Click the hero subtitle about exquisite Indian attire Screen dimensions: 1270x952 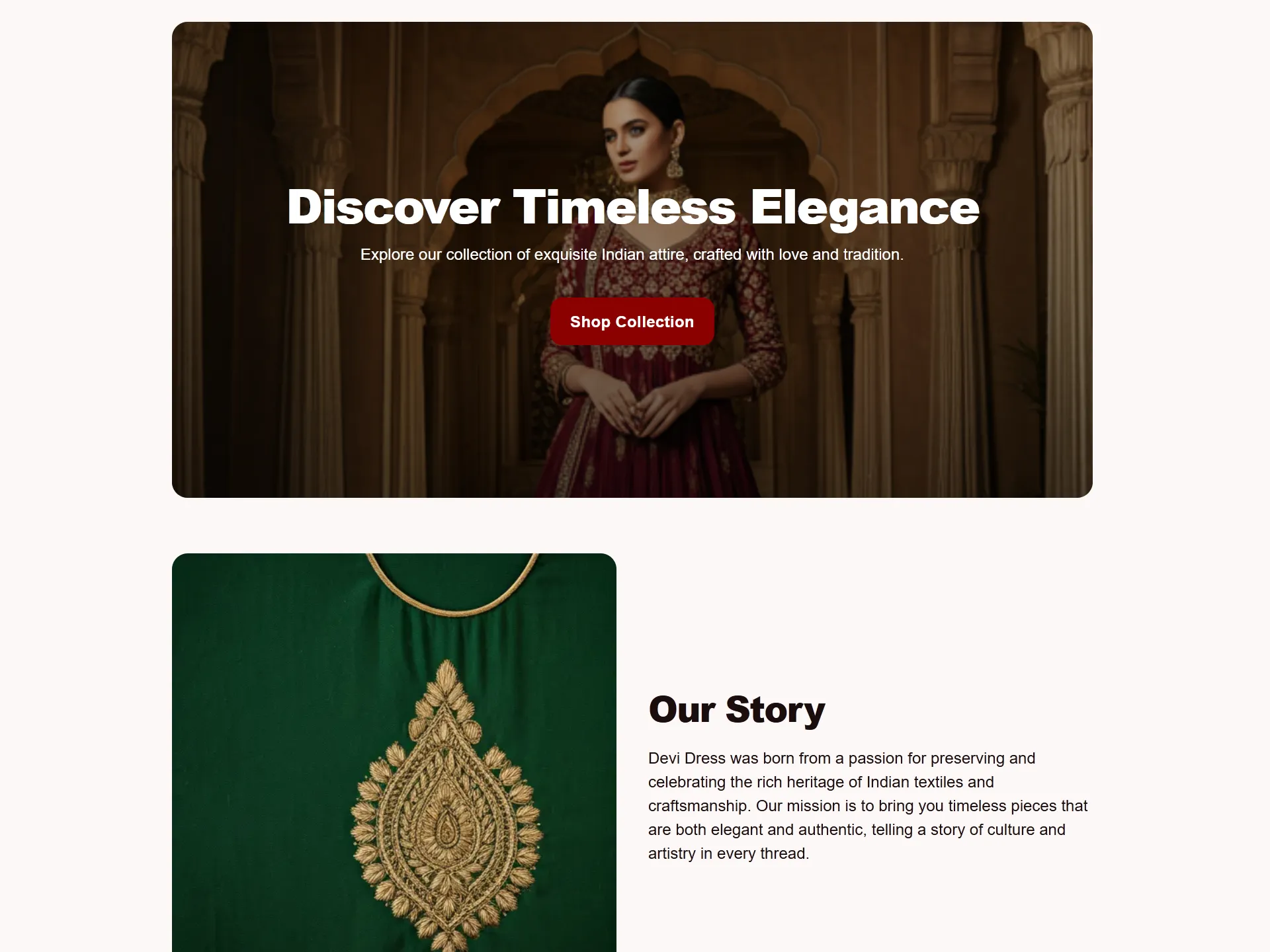coord(632,255)
